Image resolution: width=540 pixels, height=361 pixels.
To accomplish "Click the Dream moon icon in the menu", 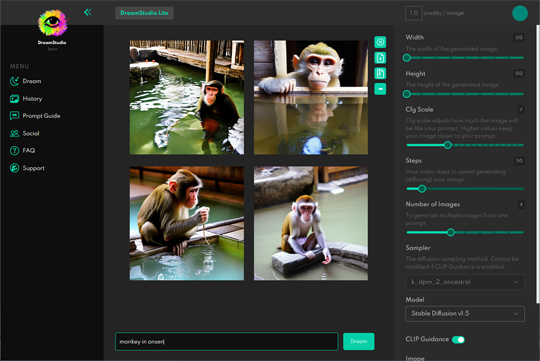I will pyautogui.click(x=14, y=81).
